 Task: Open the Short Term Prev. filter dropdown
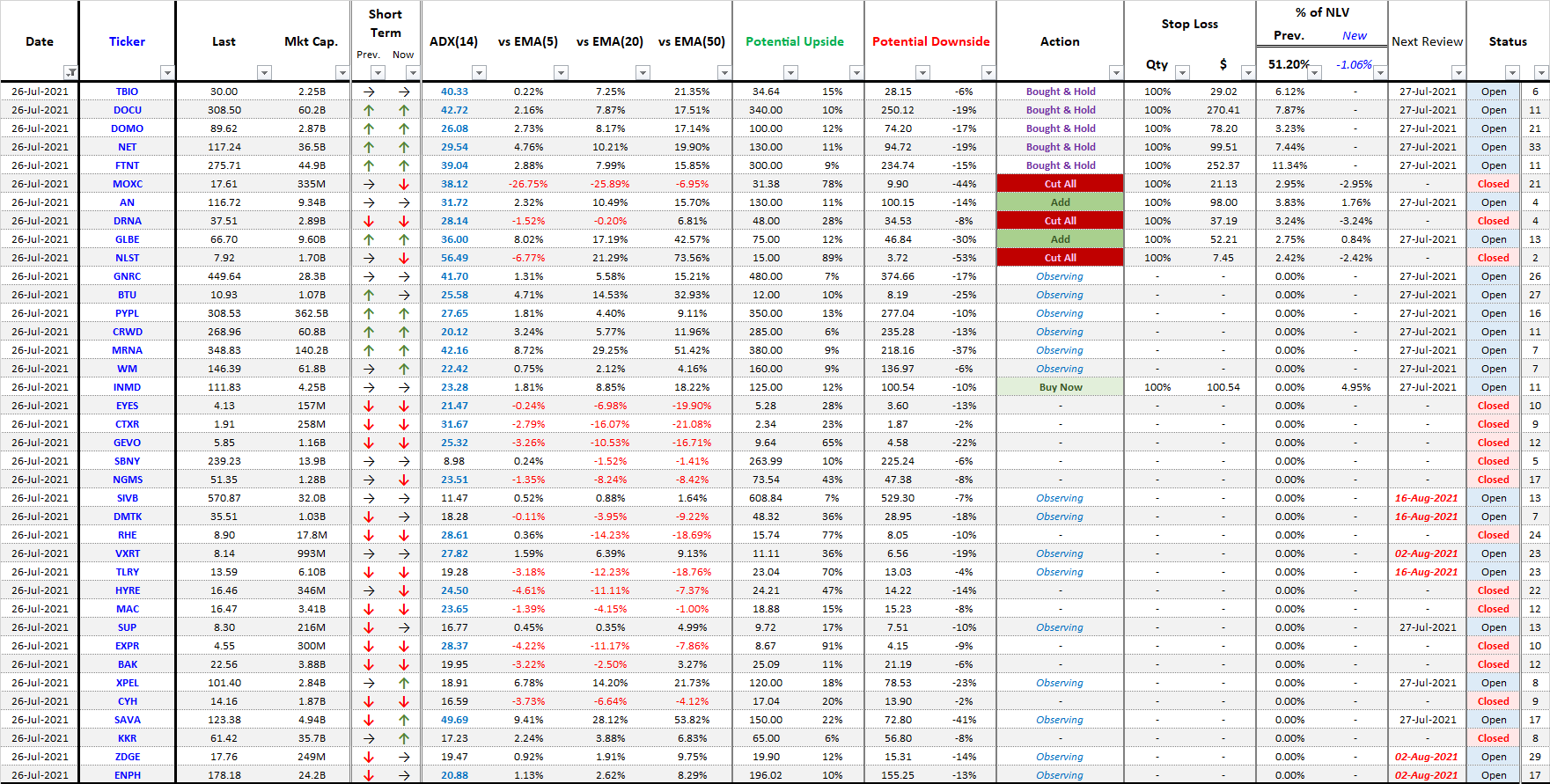coord(378,72)
